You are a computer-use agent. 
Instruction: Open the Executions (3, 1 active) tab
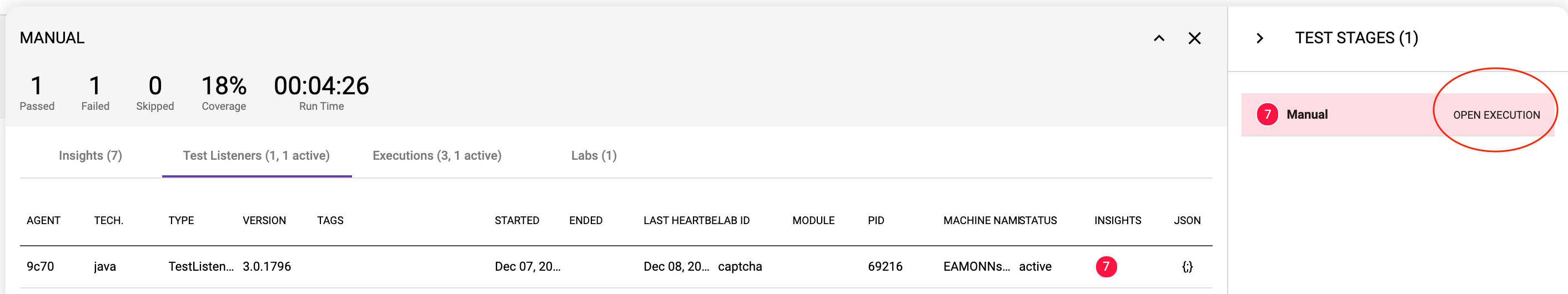pyautogui.click(x=436, y=156)
